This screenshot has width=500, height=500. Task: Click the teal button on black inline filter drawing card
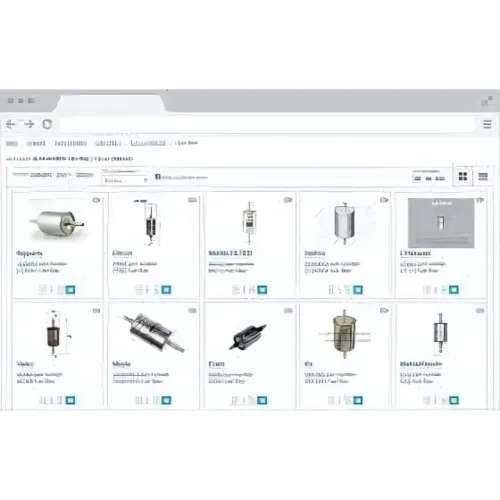(x=166, y=290)
